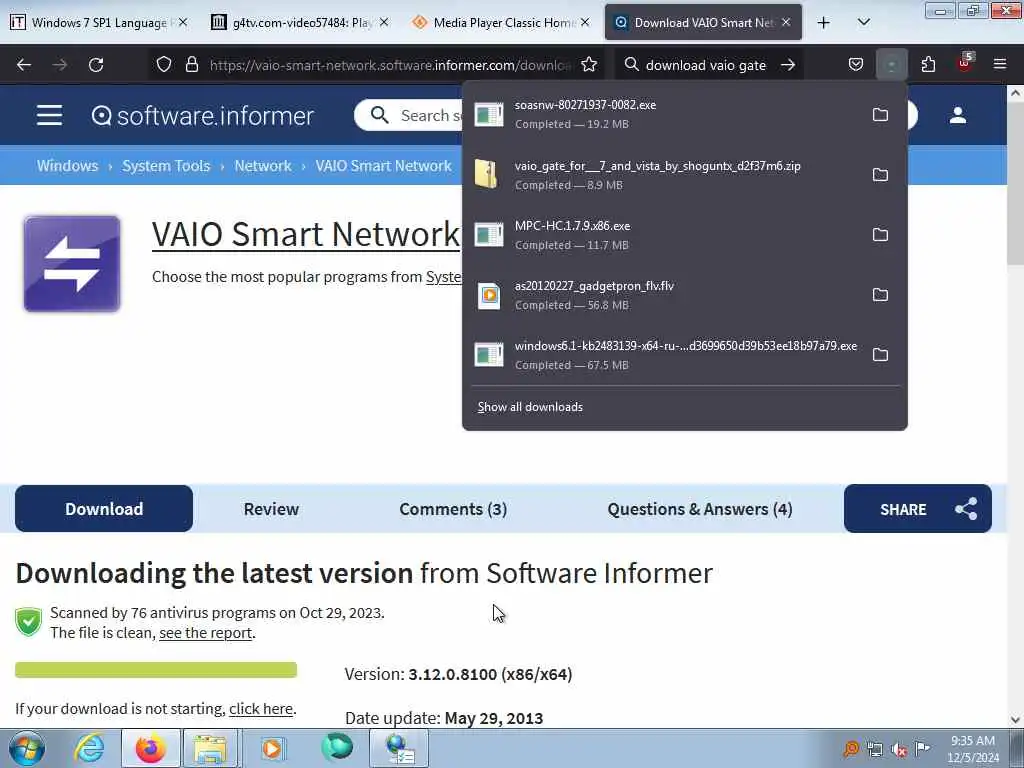Open Windows Explorer from the taskbar

(210, 748)
